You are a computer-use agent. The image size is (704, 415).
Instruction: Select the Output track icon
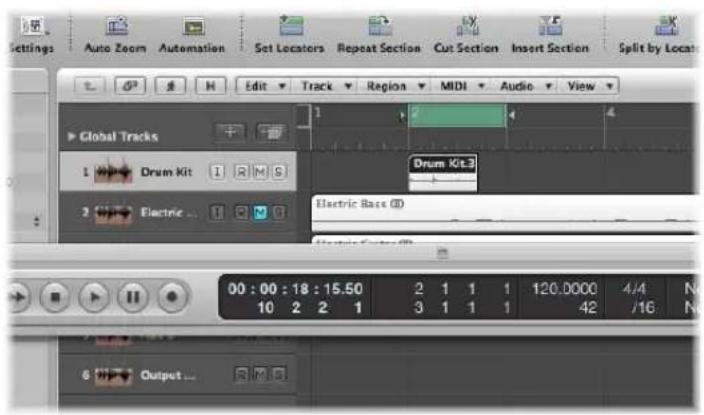114,375
